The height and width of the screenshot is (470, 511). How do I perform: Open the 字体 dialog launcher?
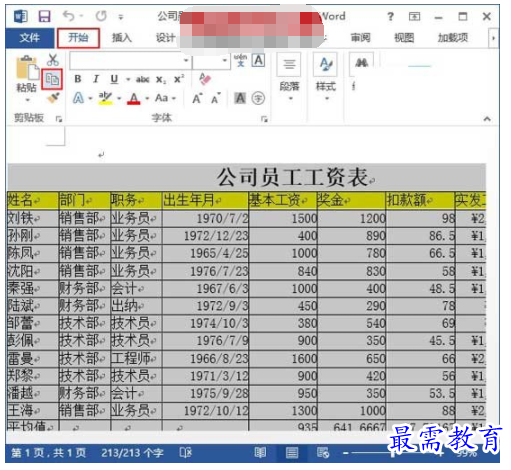264,119
